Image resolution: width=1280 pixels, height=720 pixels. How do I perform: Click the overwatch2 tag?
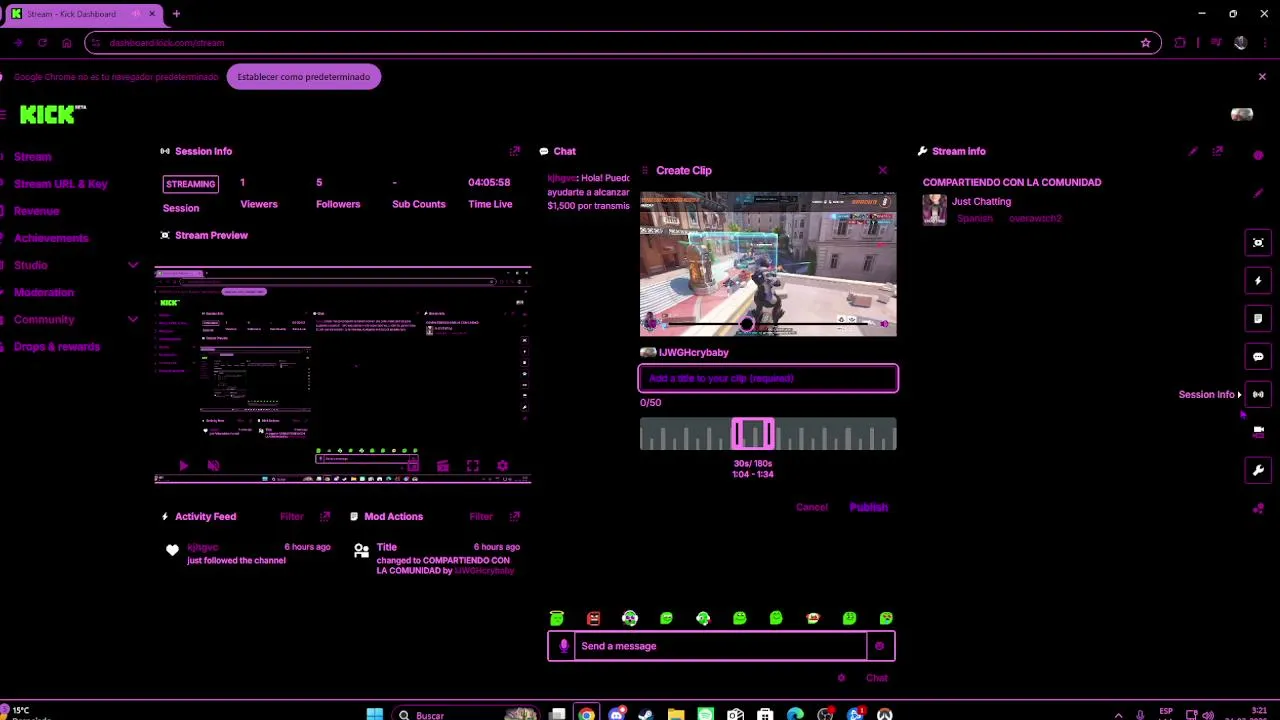click(1035, 218)
